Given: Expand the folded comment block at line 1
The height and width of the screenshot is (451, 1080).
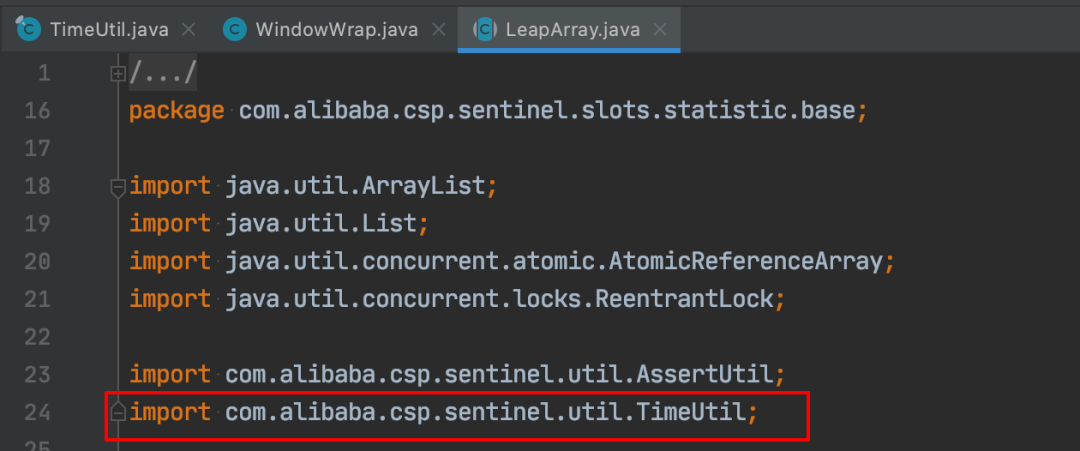Looking at the screenshot, I should click(118, 73).
